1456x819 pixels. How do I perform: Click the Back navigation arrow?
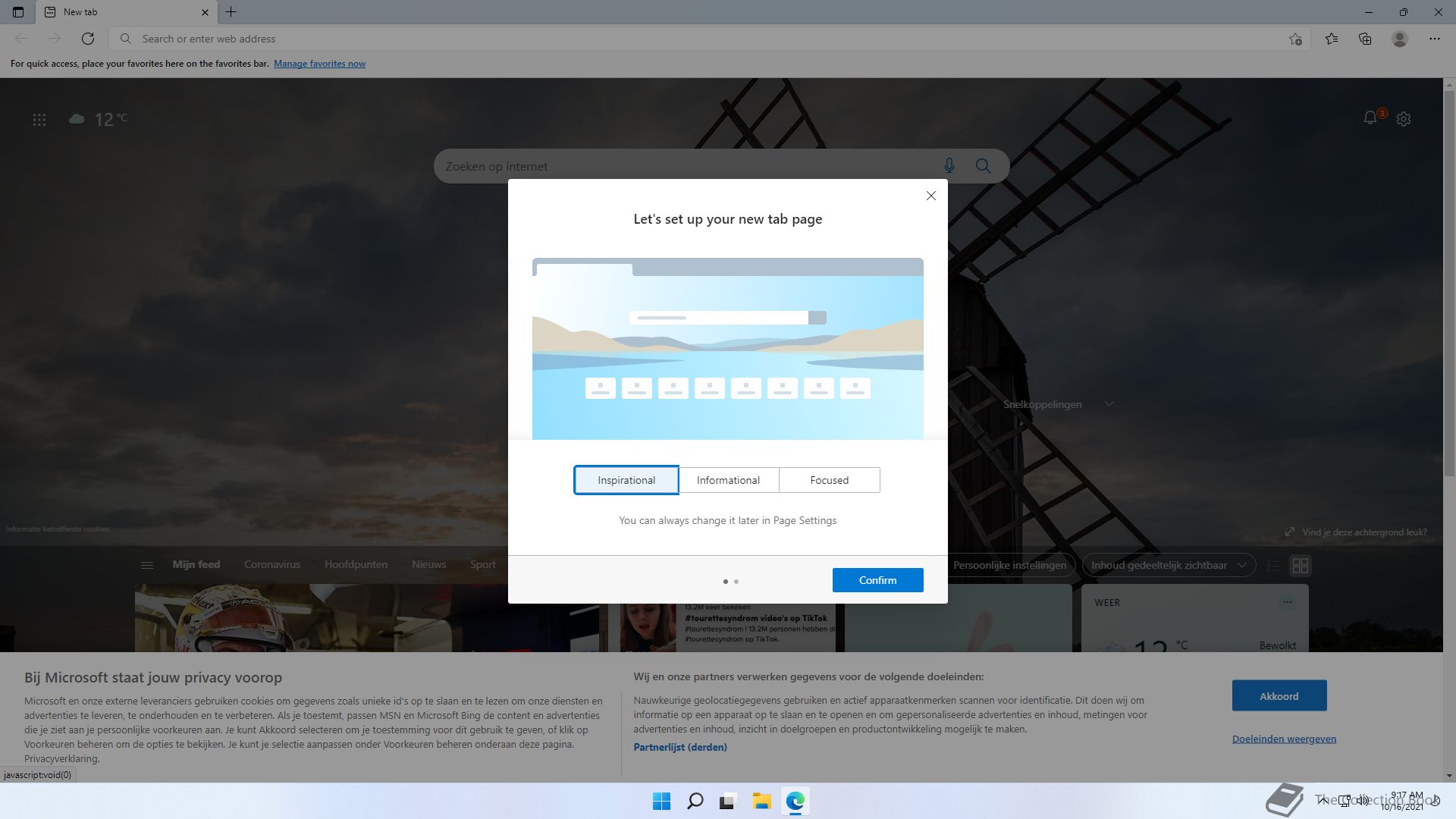point(21,39)
